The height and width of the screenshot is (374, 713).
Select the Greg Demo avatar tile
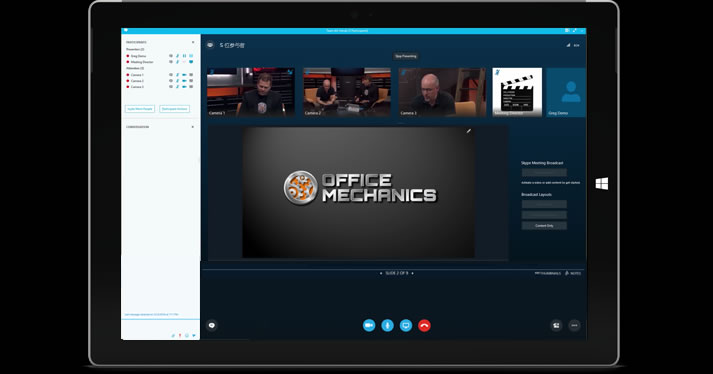pos(566,92)
